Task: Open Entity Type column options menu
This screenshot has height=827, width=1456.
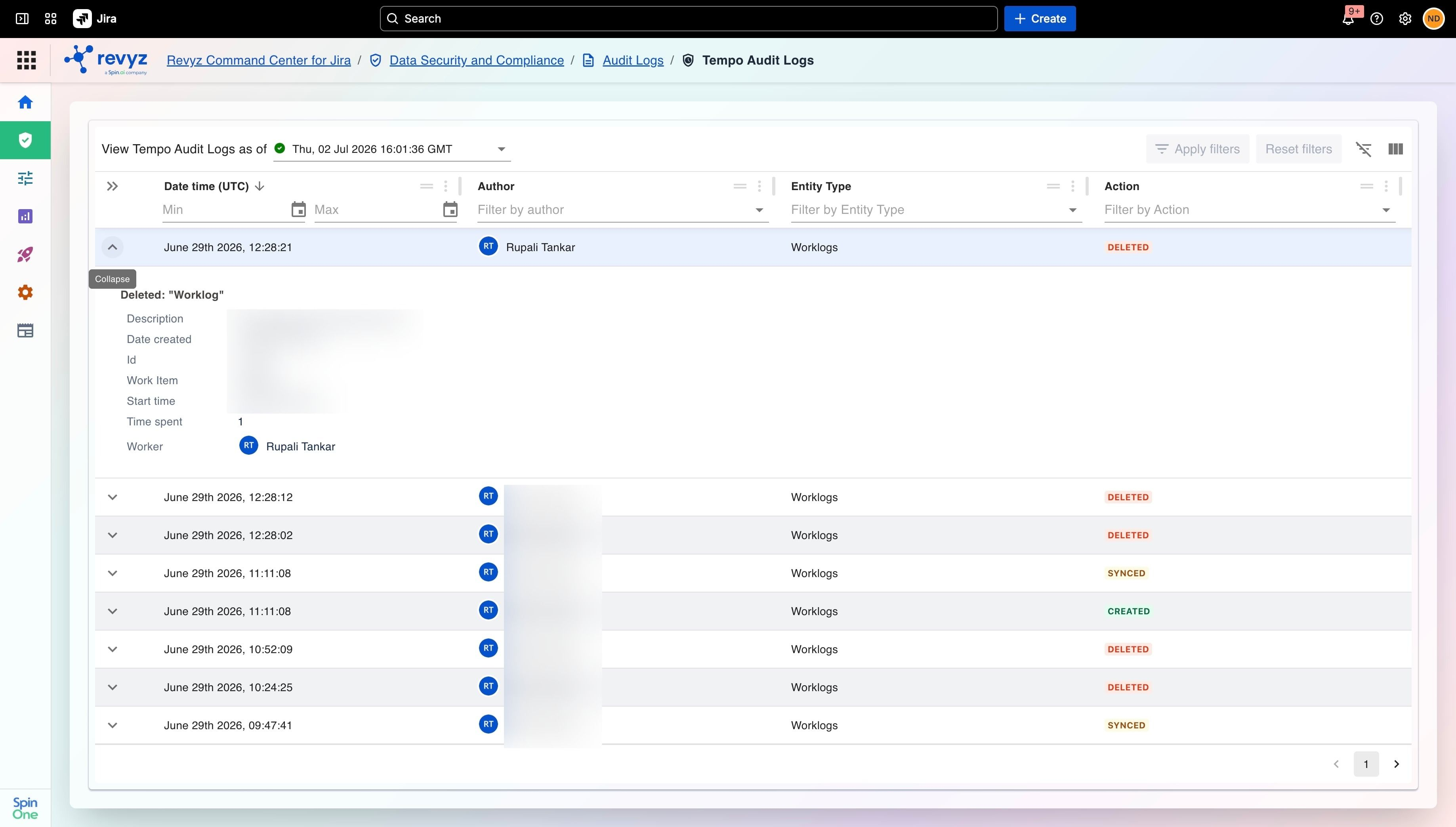Action: click(x=1072, y=186)
